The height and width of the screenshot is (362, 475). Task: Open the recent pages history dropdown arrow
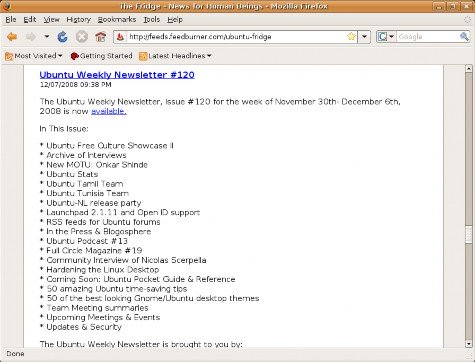coord(47,37)
